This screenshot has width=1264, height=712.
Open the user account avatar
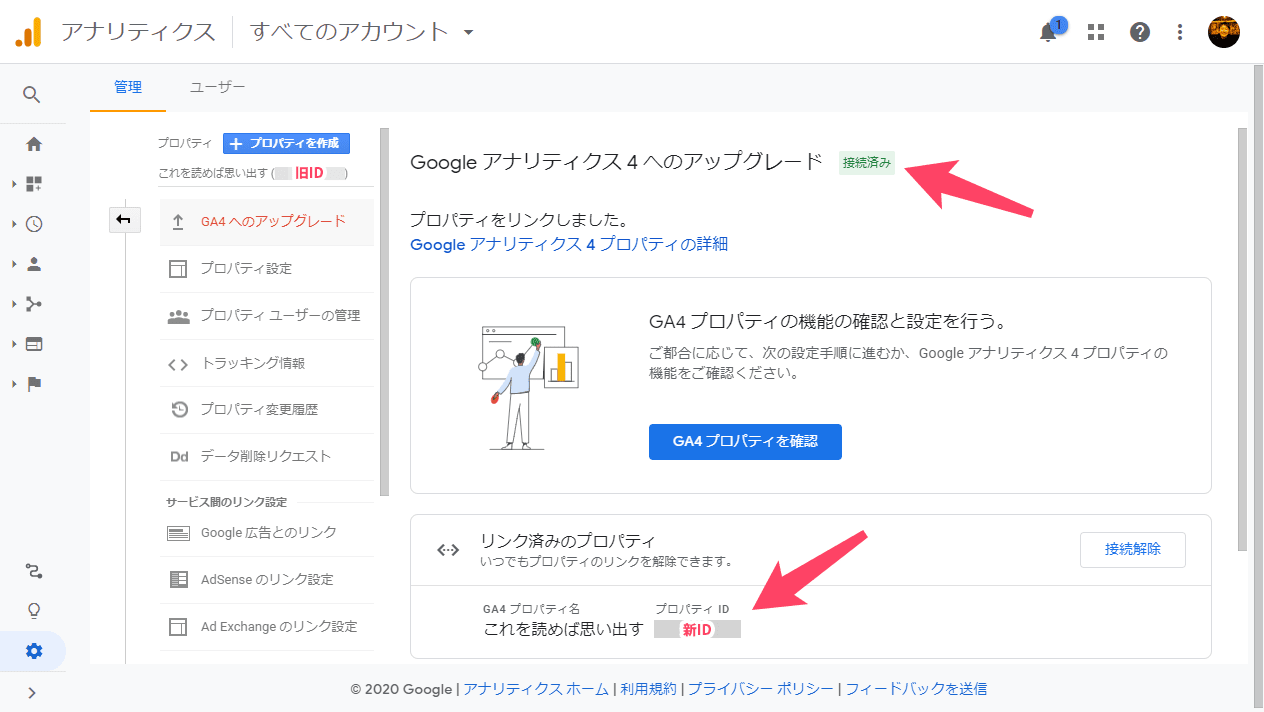click(1224, 32)
